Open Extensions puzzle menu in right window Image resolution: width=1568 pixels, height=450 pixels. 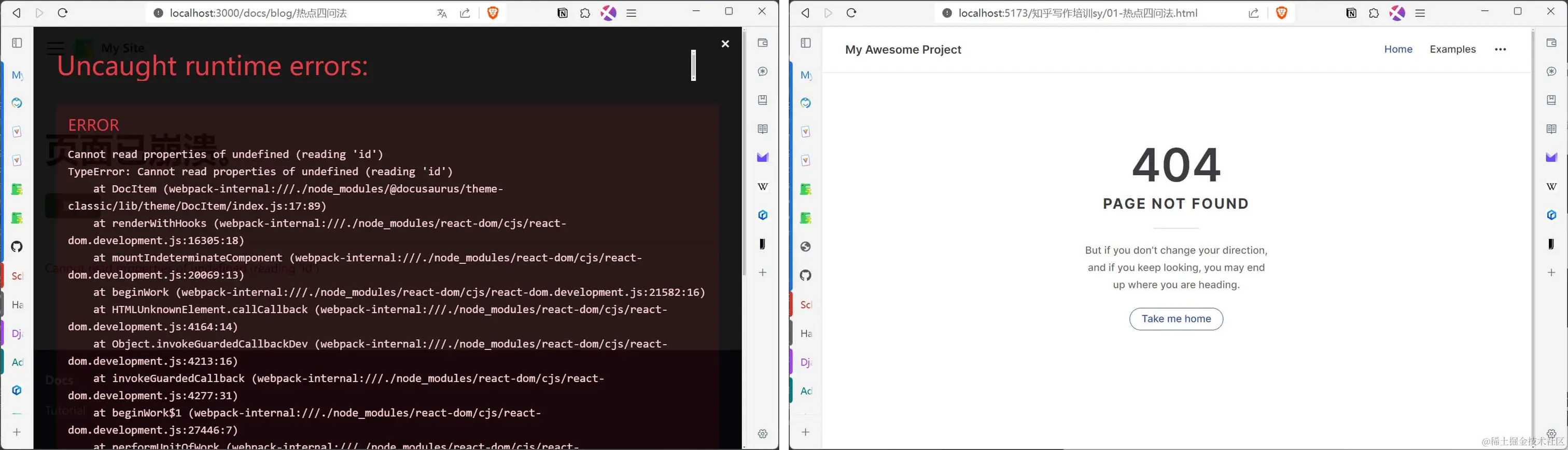[1374, 13]
